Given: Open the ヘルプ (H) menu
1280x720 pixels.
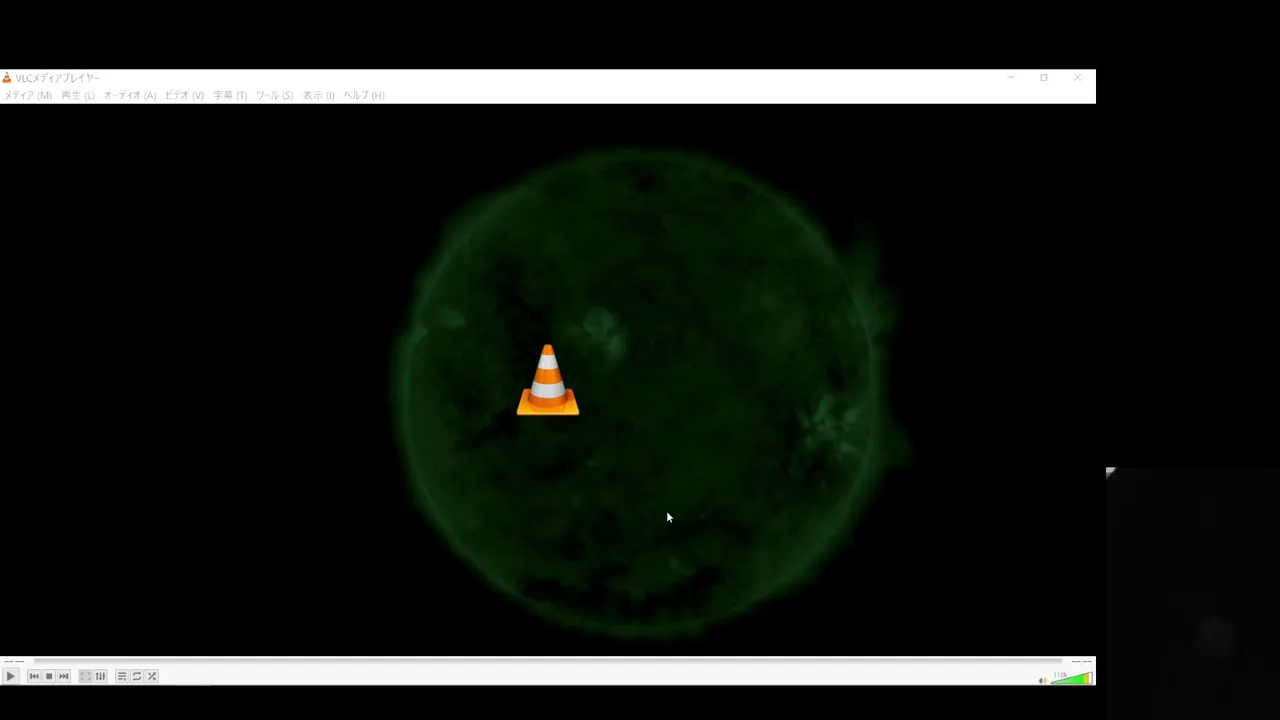Looking at the screenshot, I should [x=364, y=95].
